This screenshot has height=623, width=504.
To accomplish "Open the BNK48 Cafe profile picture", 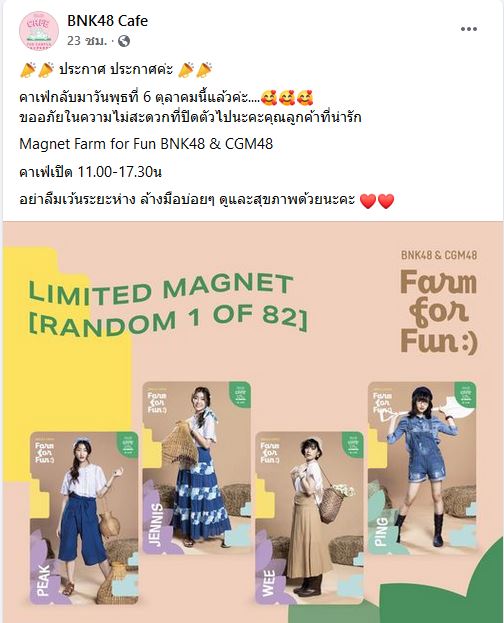I will coord(39,31).
